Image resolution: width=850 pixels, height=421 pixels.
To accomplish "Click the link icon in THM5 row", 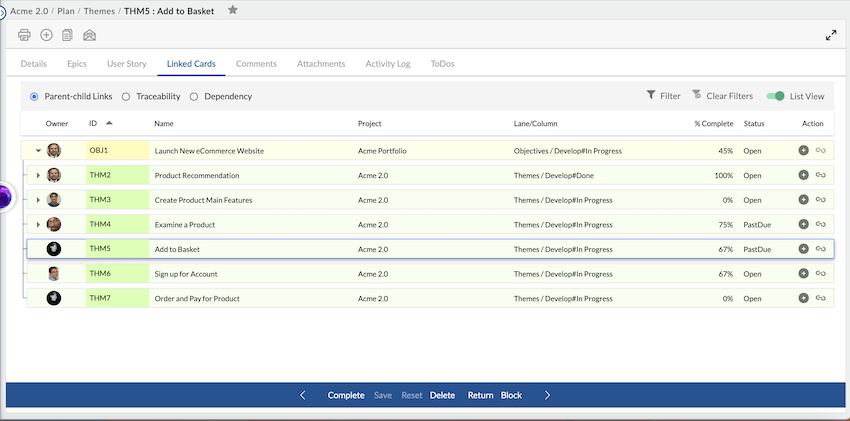I will point(821,249).
